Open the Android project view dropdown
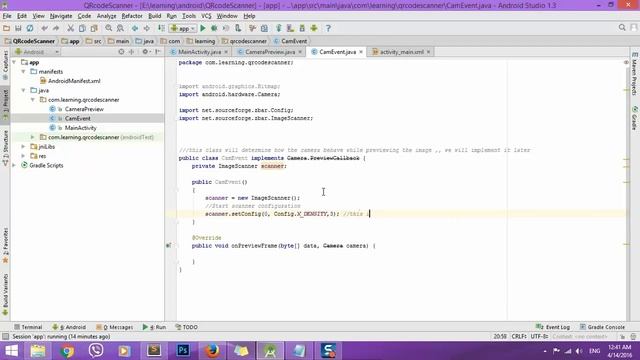The width and height of the screenshot is (640, 360). coord(37,52)
